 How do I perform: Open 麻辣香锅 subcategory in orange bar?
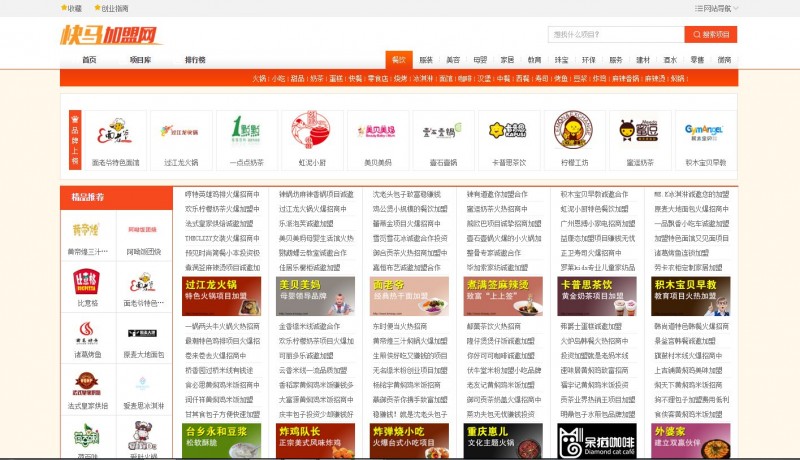point(626,79)
